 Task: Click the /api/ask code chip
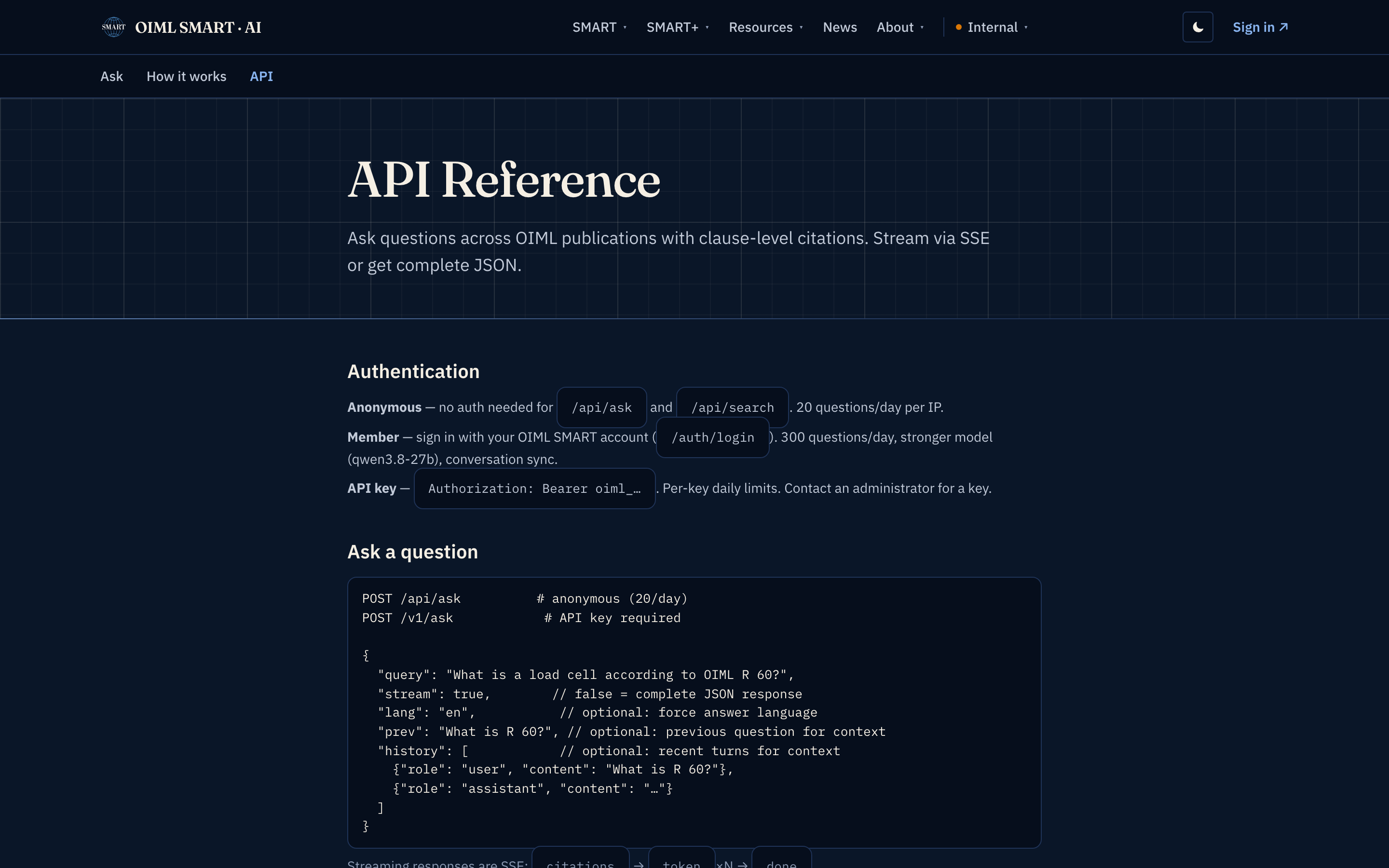pos(601,407)
